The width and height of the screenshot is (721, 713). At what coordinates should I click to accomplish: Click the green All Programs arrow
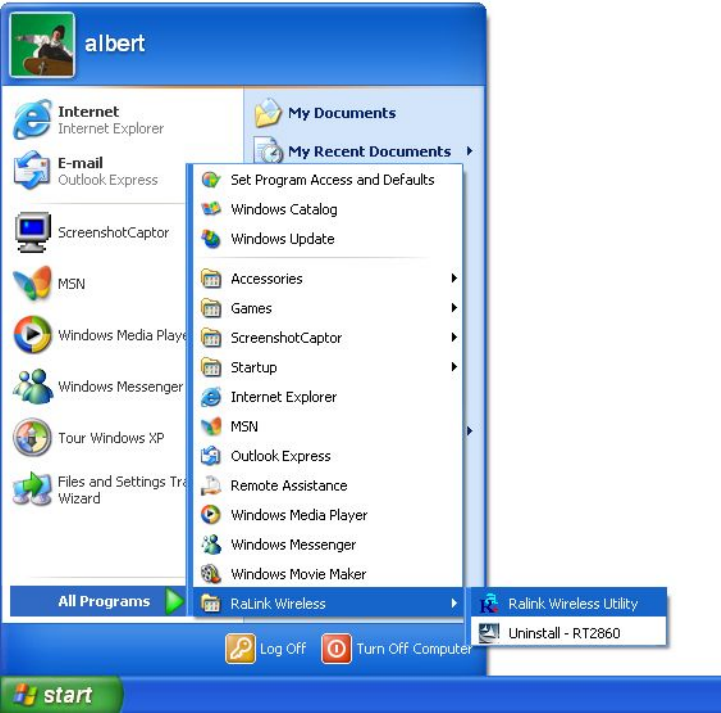pos(174,601)
